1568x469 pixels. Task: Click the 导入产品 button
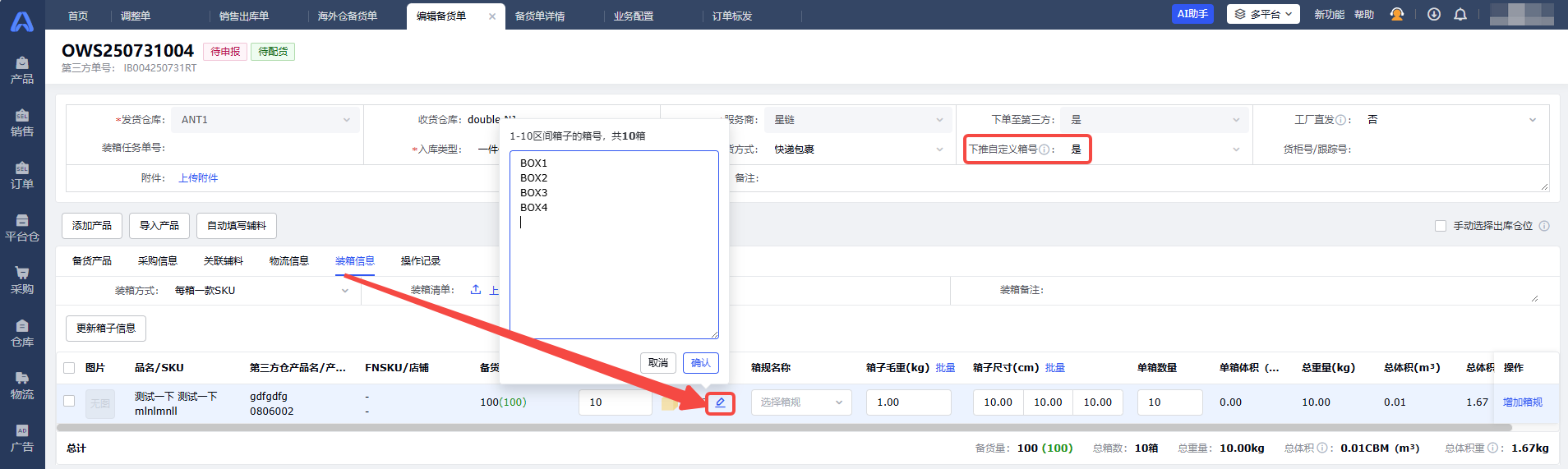click(159, 226)
